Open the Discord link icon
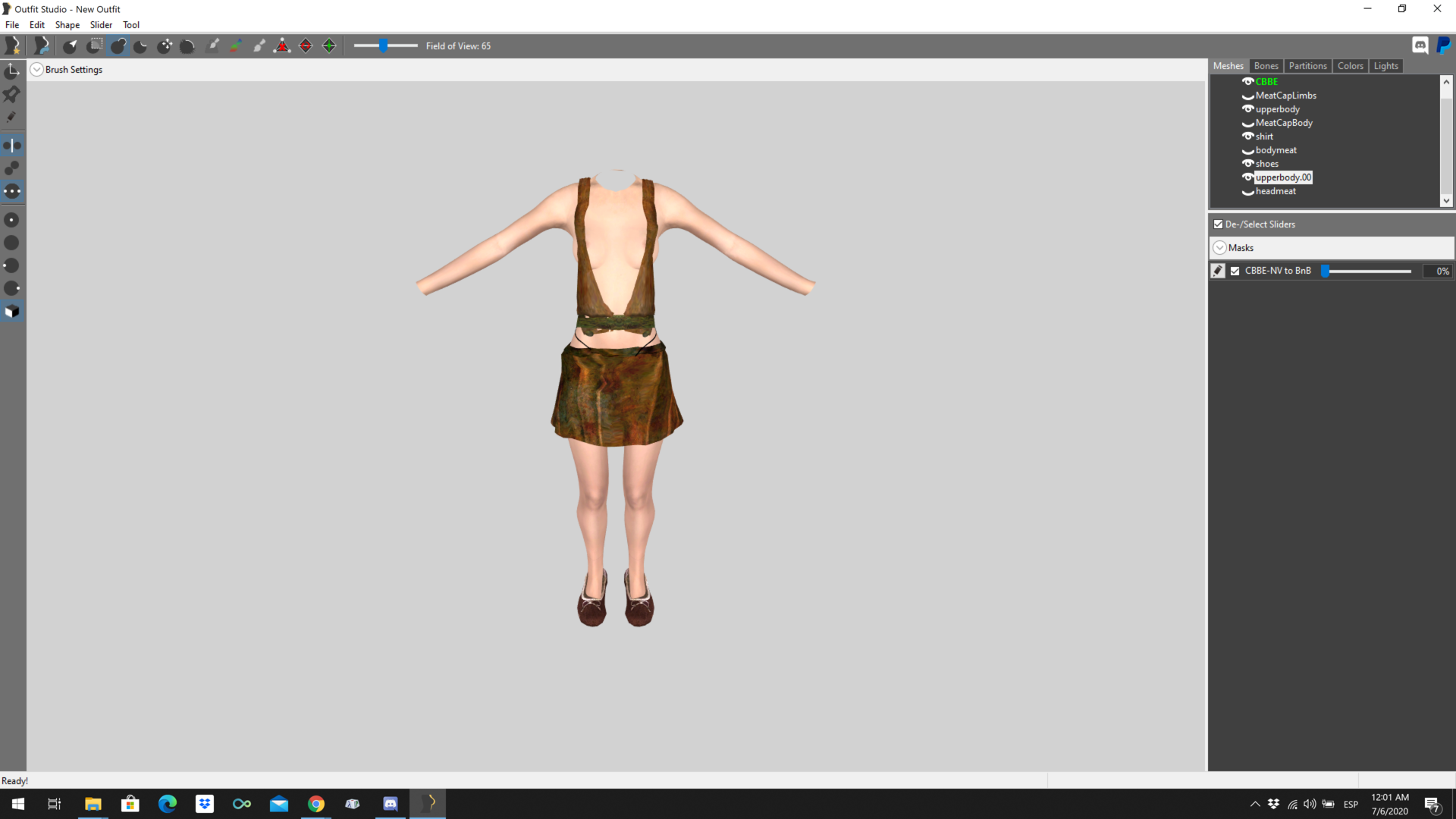 pyautogui.click(x=1420, y=45)
